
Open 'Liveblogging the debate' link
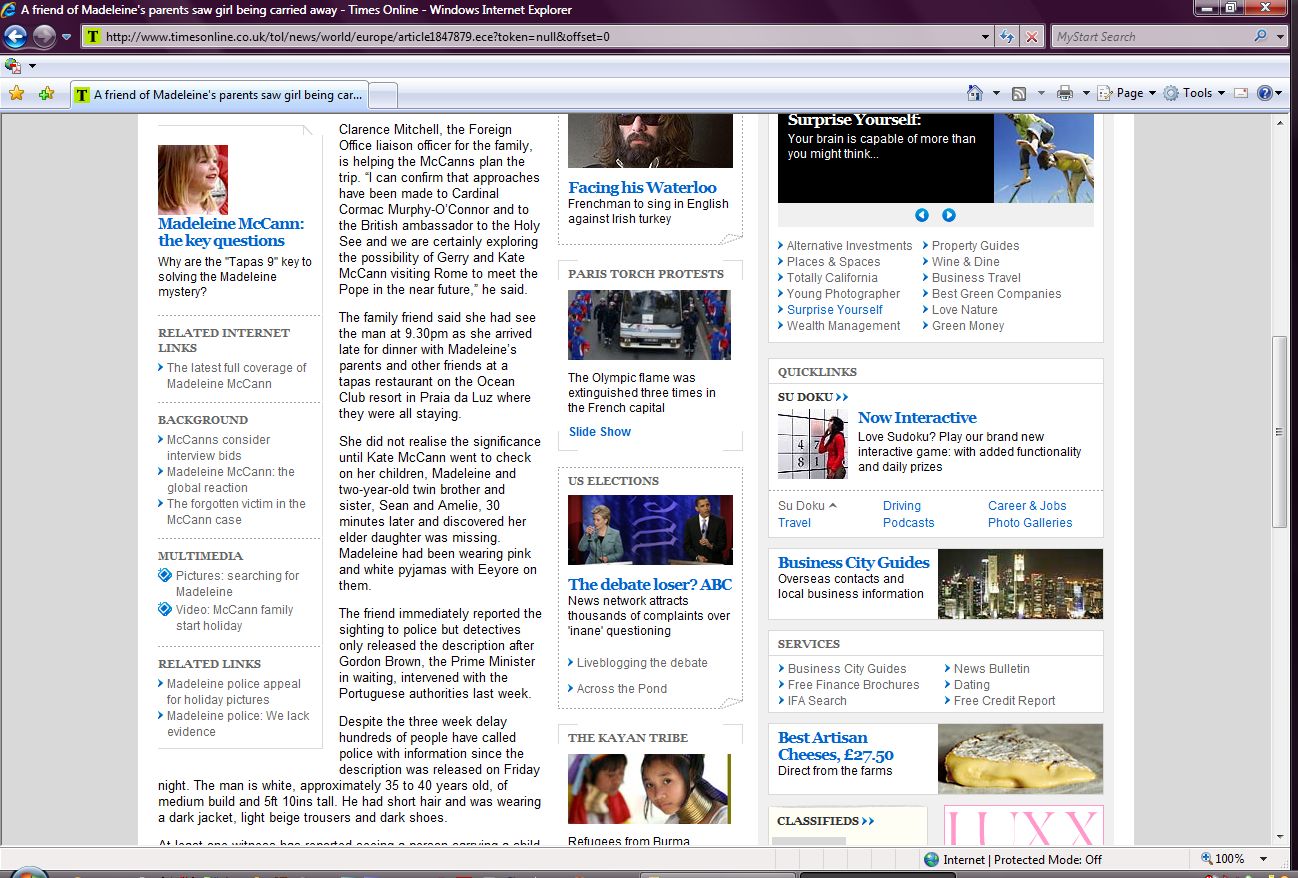pos(642,663)
